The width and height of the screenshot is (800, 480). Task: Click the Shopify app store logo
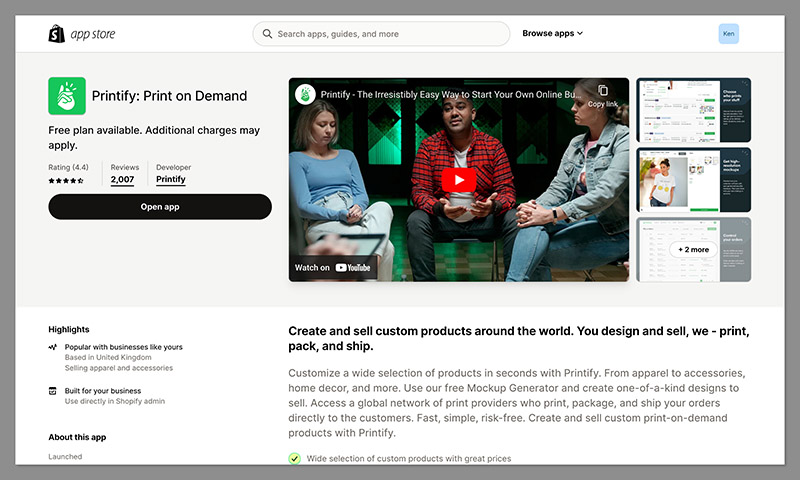(82, 34)
